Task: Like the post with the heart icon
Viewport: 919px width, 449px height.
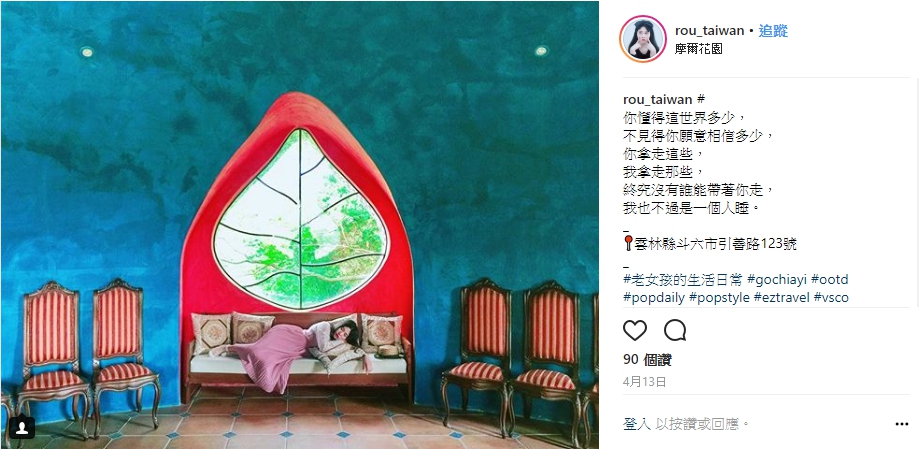Action: [x=635, y=331]
